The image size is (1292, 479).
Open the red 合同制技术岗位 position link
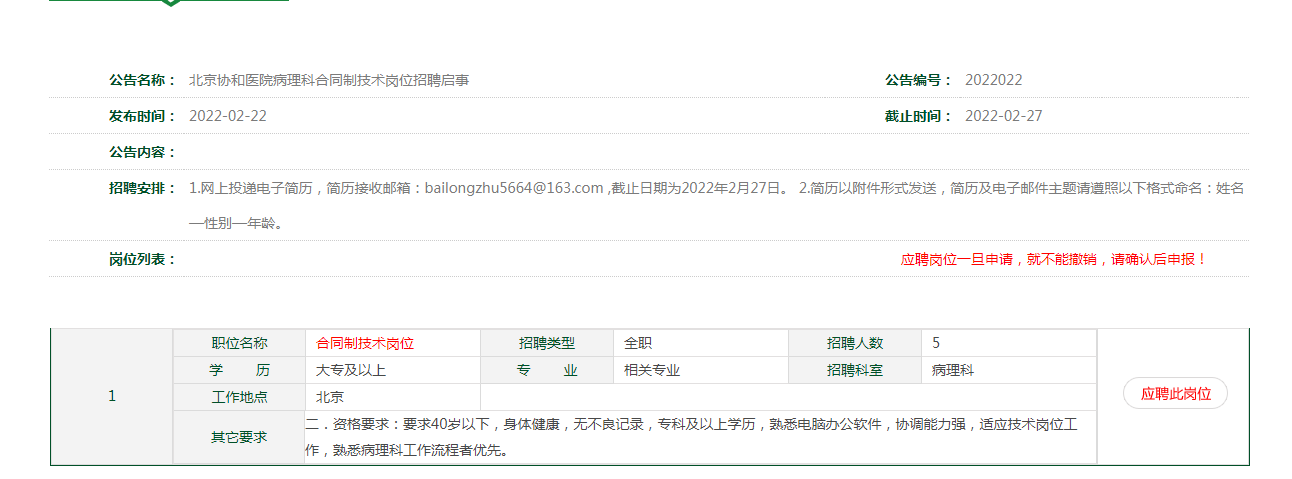point(365,344)
